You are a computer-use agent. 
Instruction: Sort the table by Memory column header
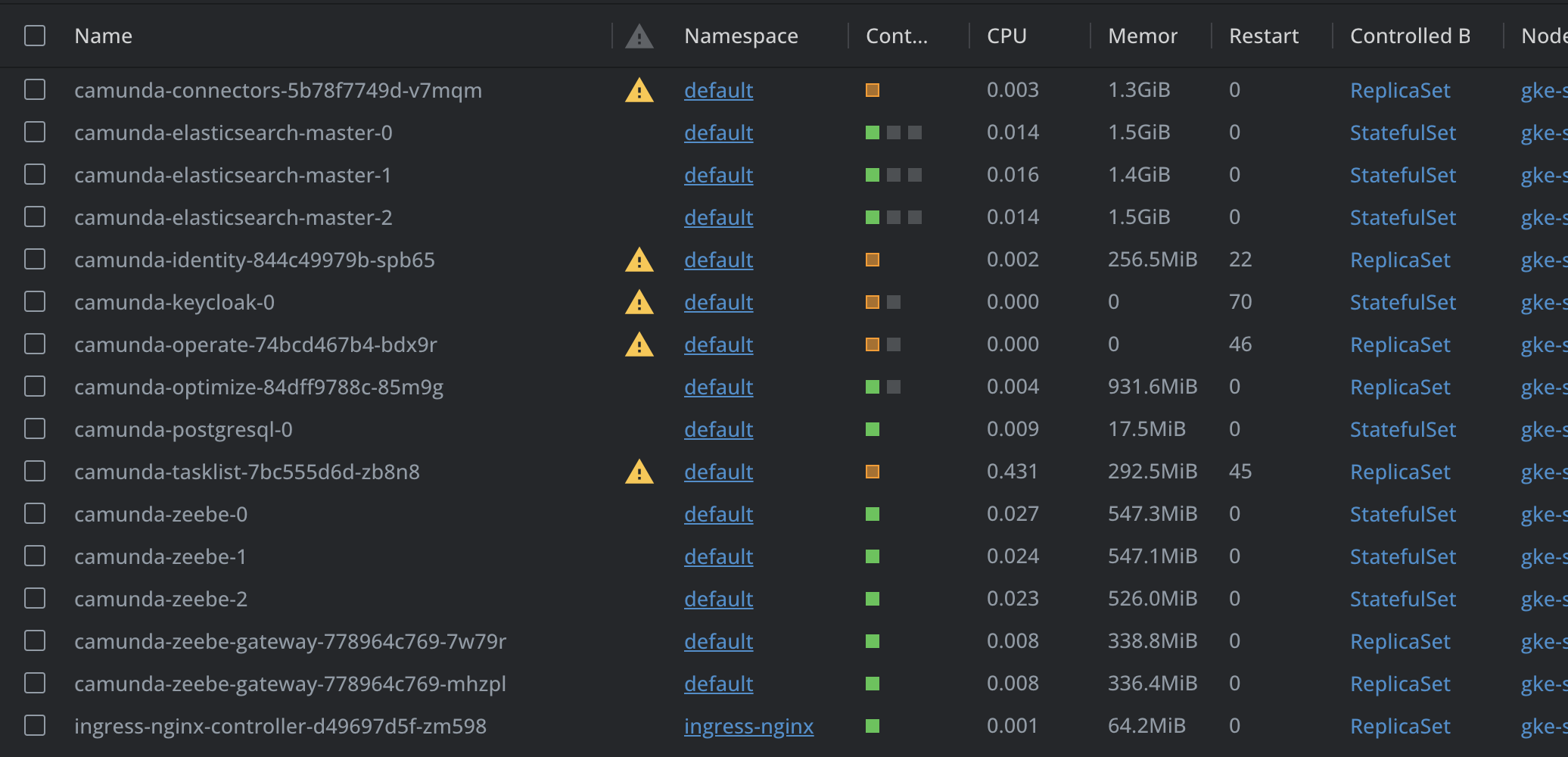click(1143, 36)
